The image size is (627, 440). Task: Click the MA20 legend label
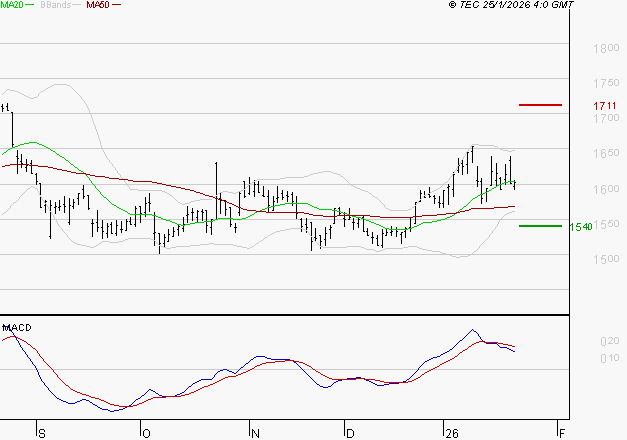pyautogui.click(x=12, y=4)
